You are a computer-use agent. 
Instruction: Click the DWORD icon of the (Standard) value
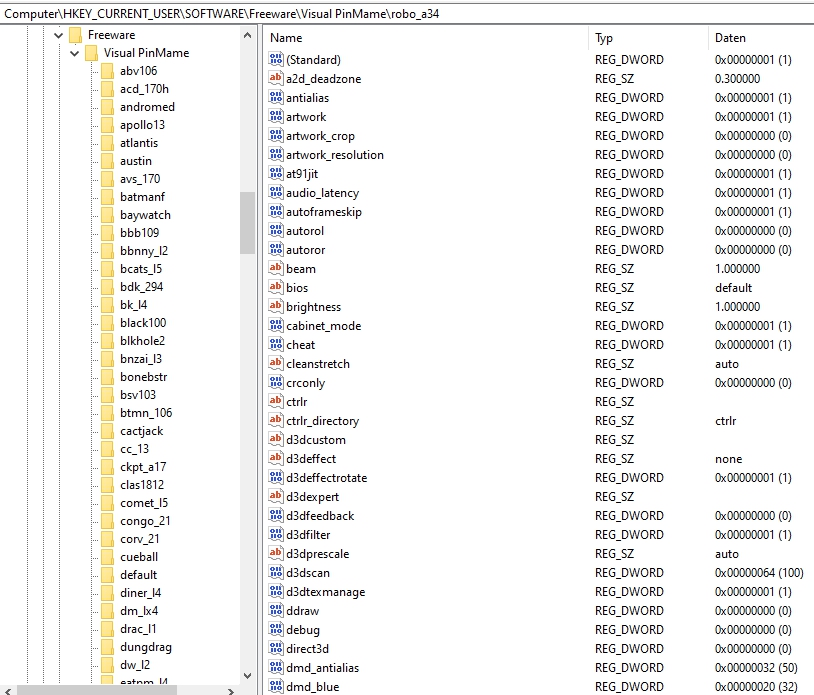(276, 59)
